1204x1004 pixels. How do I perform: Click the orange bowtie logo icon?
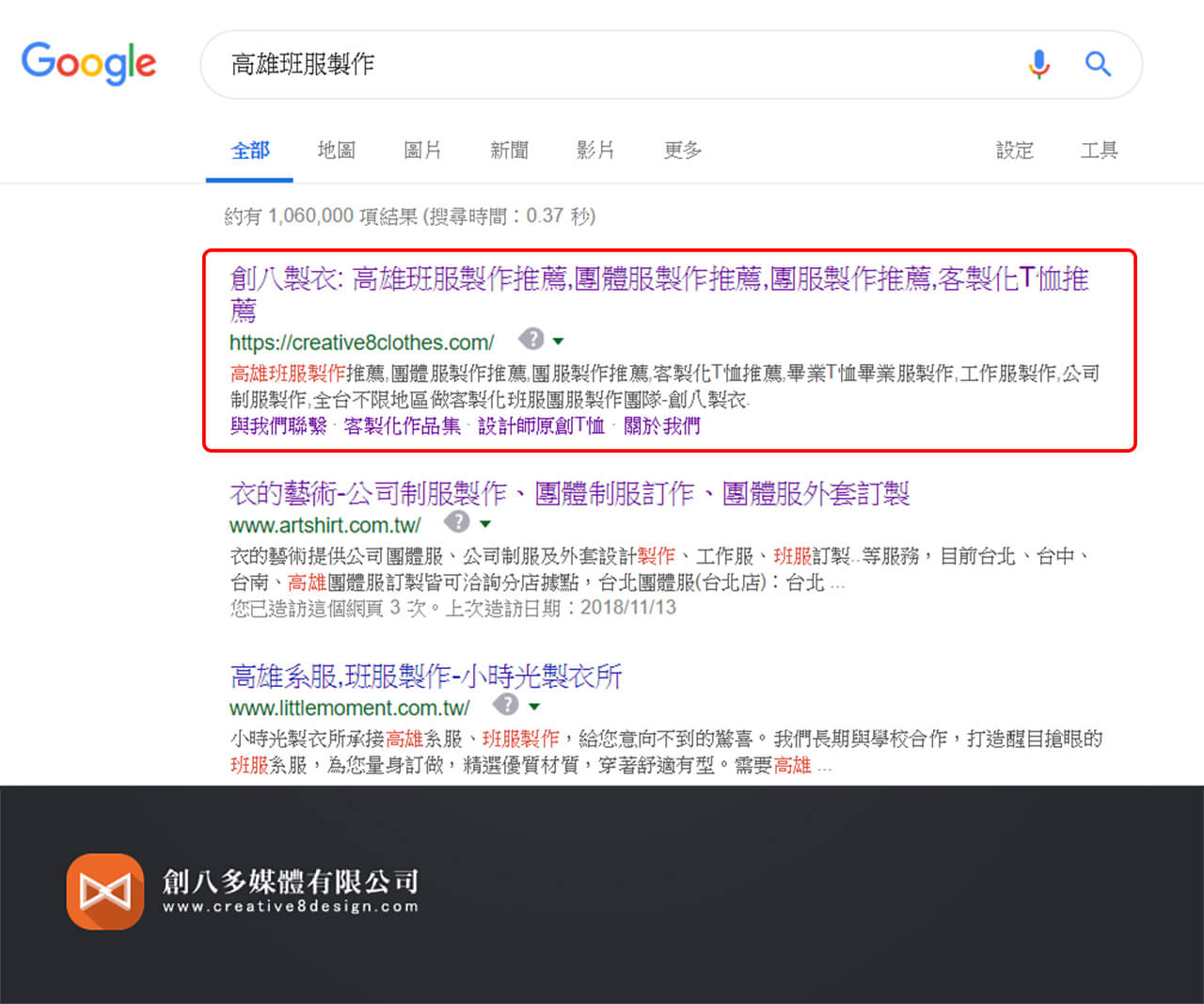click(x=105, y=891)
